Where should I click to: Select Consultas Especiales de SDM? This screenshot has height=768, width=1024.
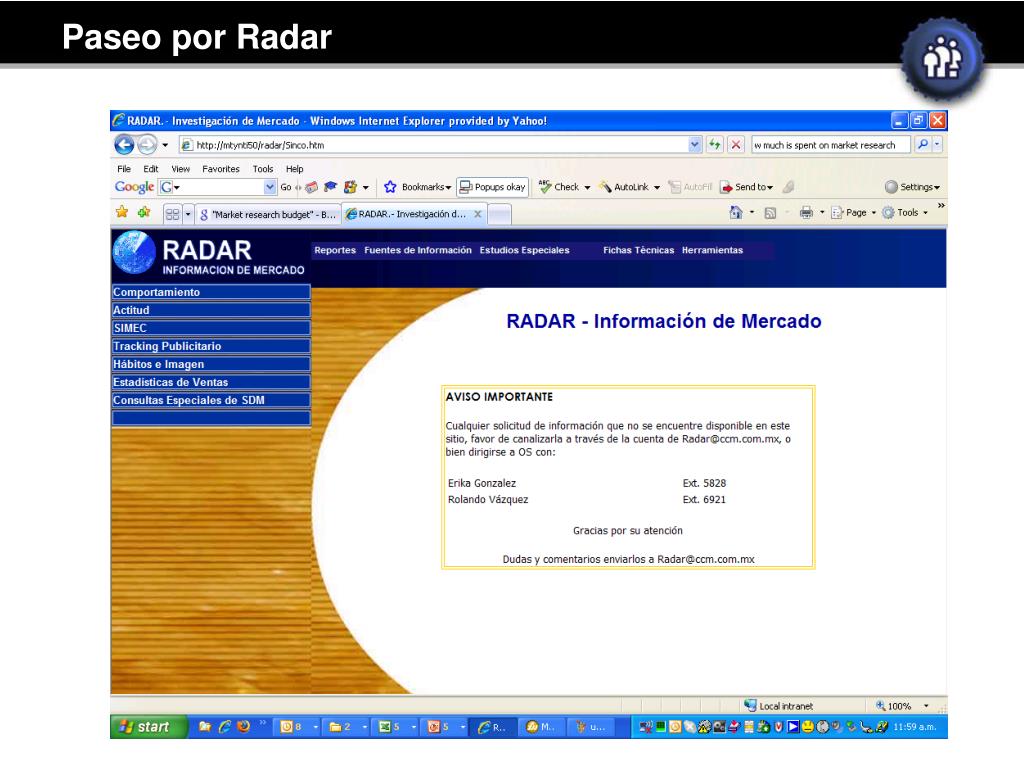(211, 400)
